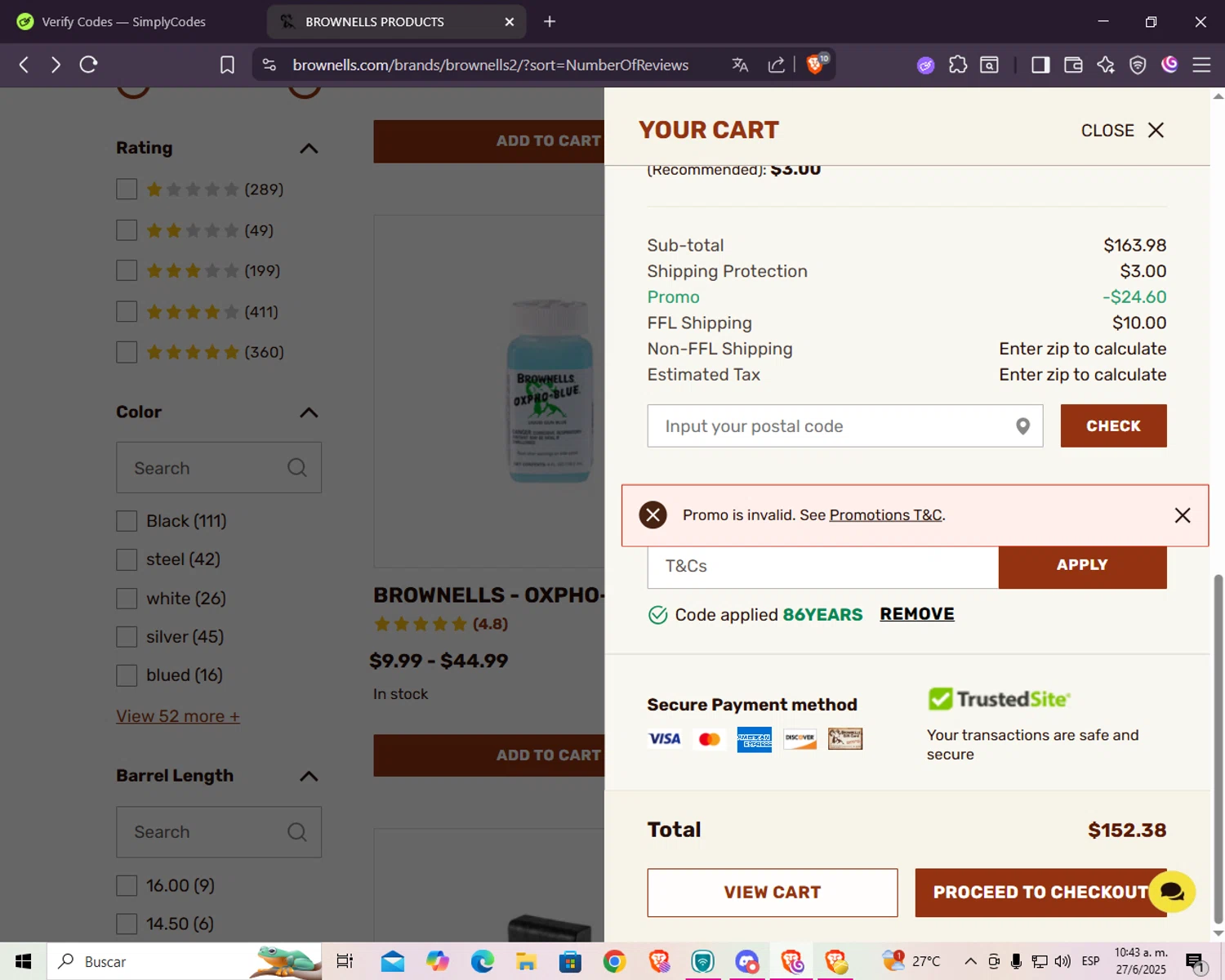This screenshot has height=980, width=1225.
Task: Check the Black (111) color filter
Action: click(x=127, y=521)
